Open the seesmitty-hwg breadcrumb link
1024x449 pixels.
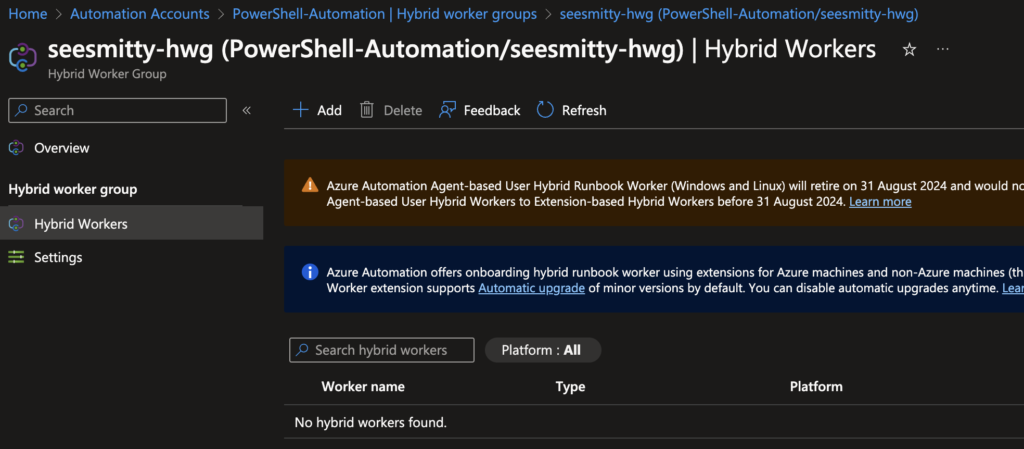pos(739,14)
